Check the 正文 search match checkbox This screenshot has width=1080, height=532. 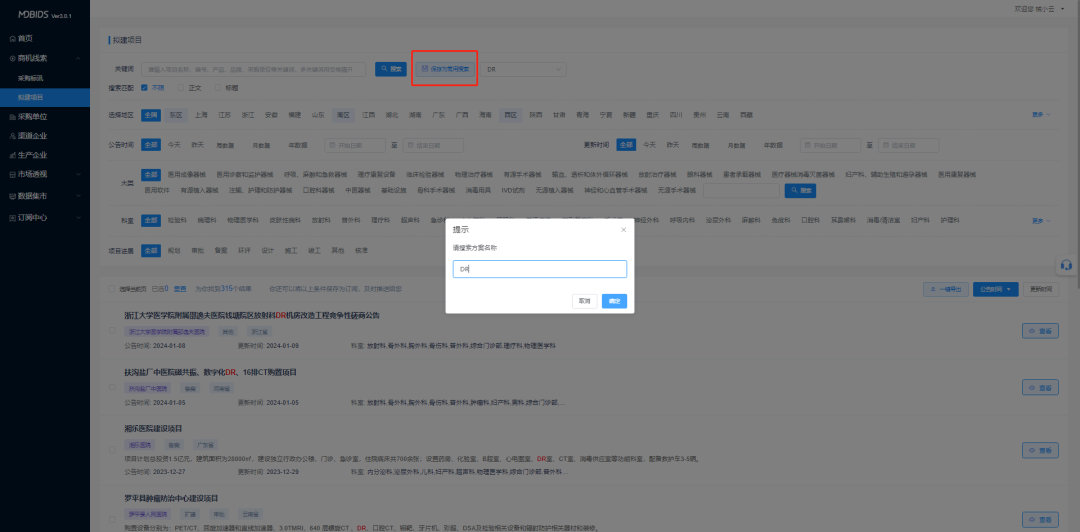pyautogui.click(x=181, y=88)
